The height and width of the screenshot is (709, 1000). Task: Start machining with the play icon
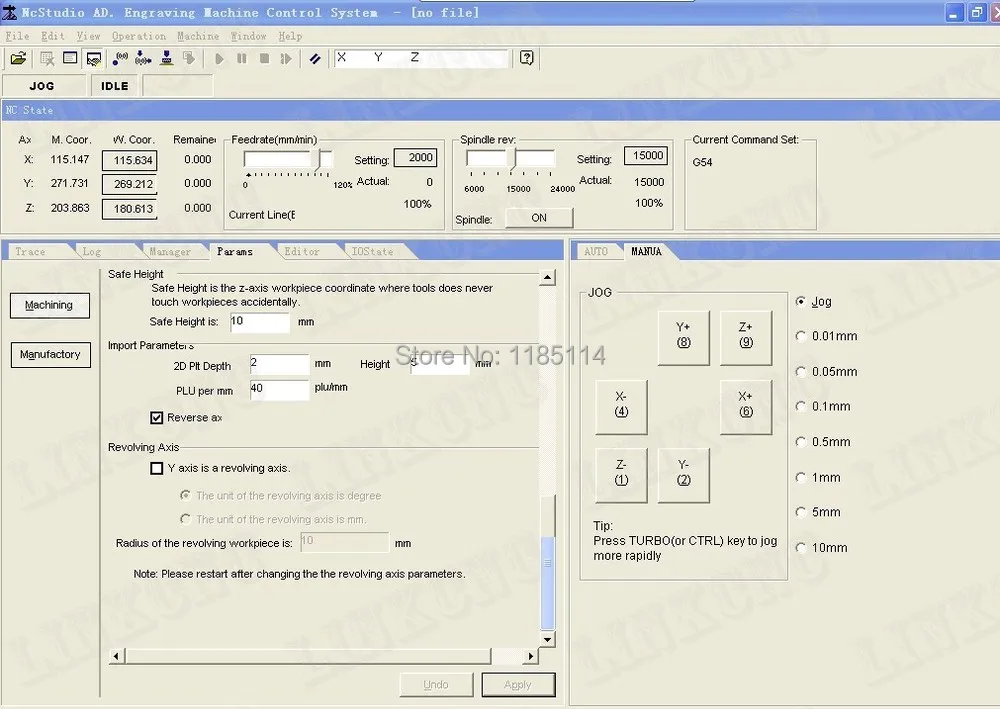pos(219,59)
